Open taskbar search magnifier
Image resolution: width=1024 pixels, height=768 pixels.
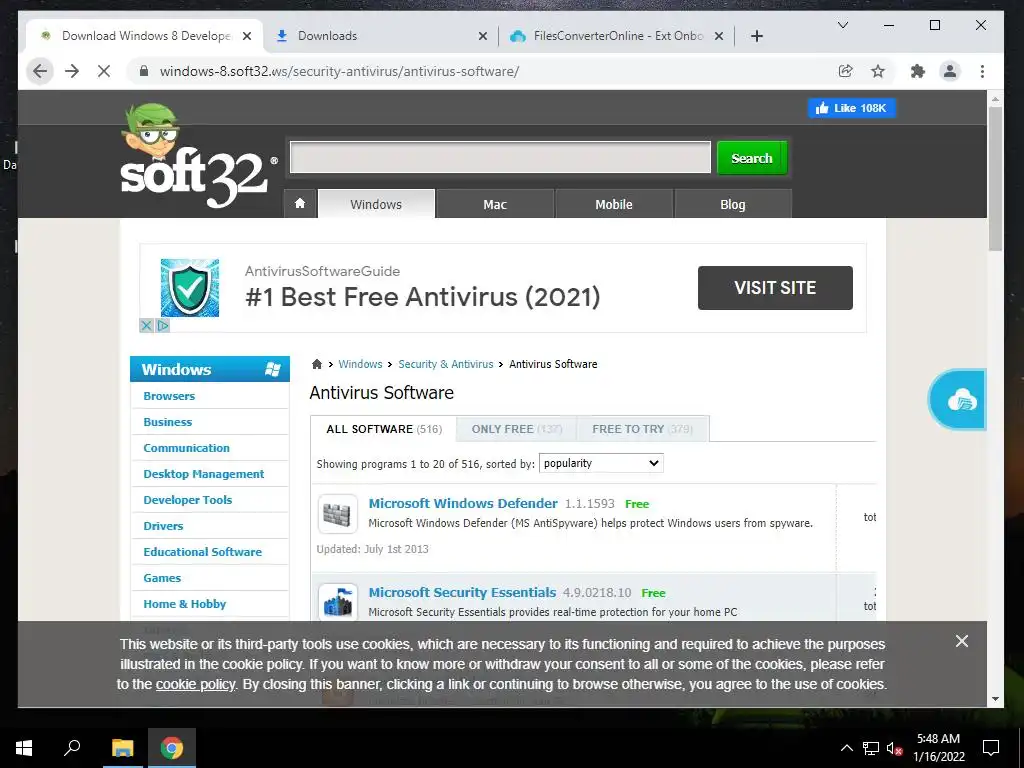click(72, 748)
